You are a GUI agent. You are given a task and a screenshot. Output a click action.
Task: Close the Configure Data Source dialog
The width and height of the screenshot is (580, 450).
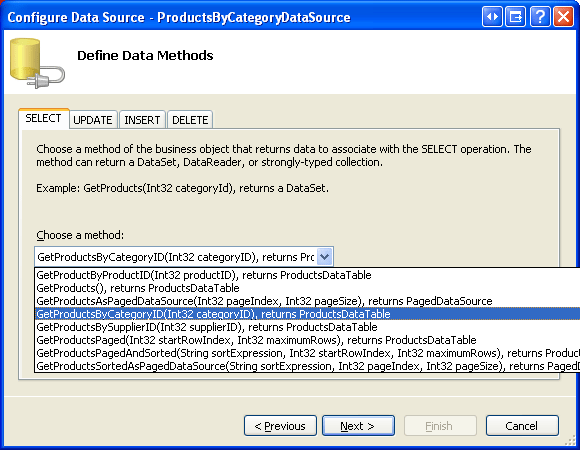click(x=563, y=17)
